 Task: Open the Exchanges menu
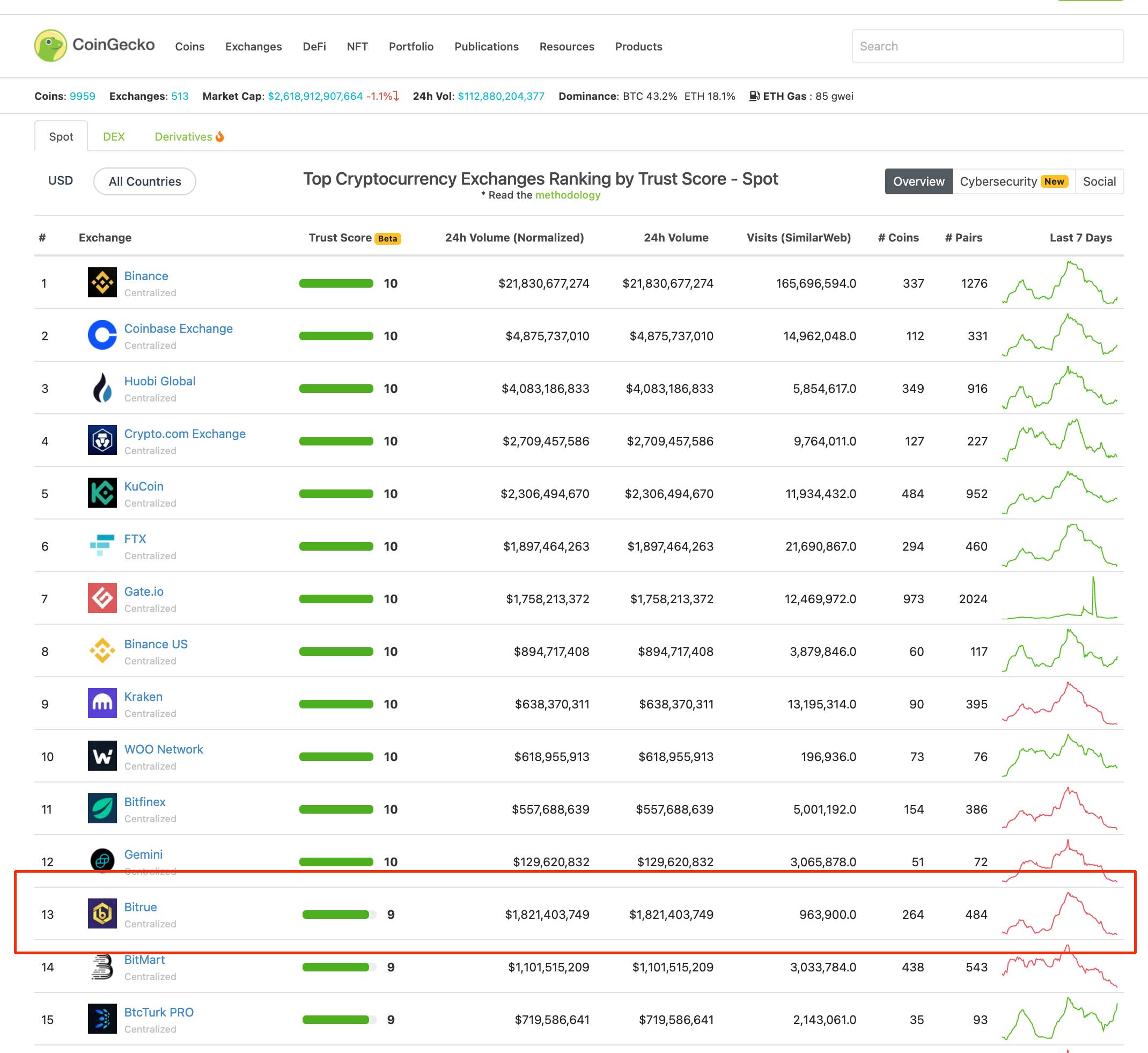coord(253,47)
